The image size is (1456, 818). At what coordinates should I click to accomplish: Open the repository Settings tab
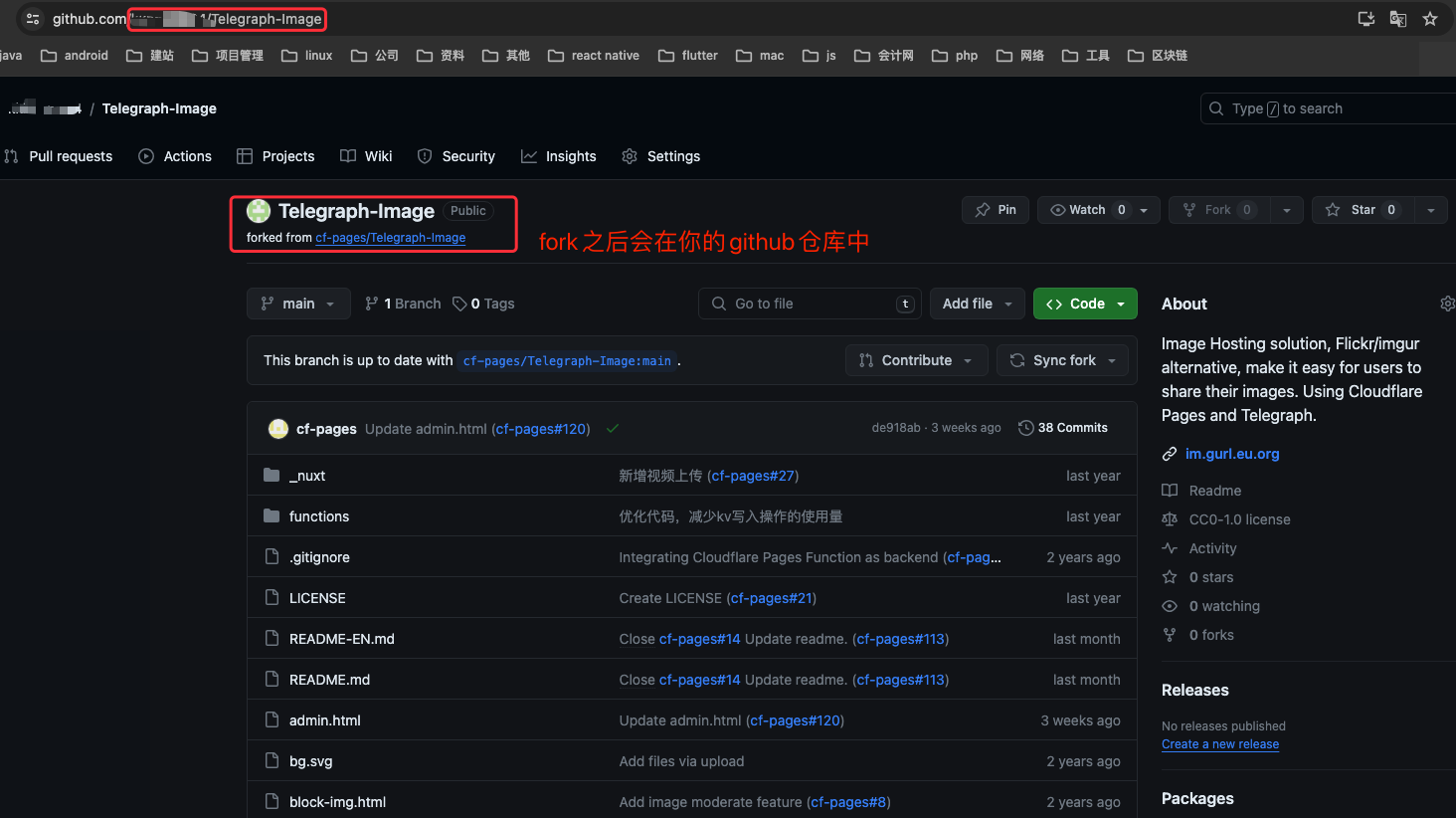(x=661, y=156)
